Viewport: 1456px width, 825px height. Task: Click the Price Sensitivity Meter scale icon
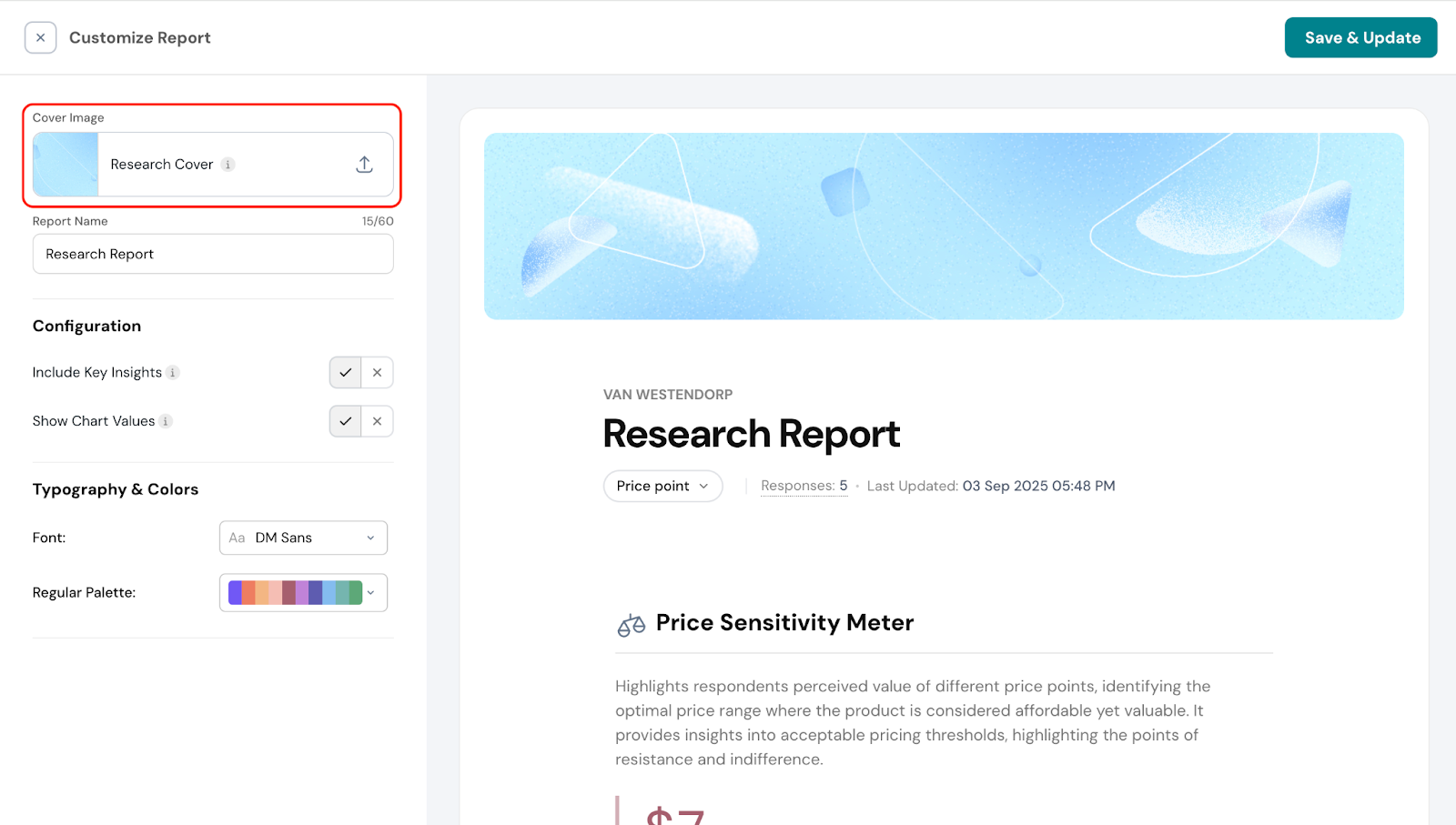coord(631,625)
